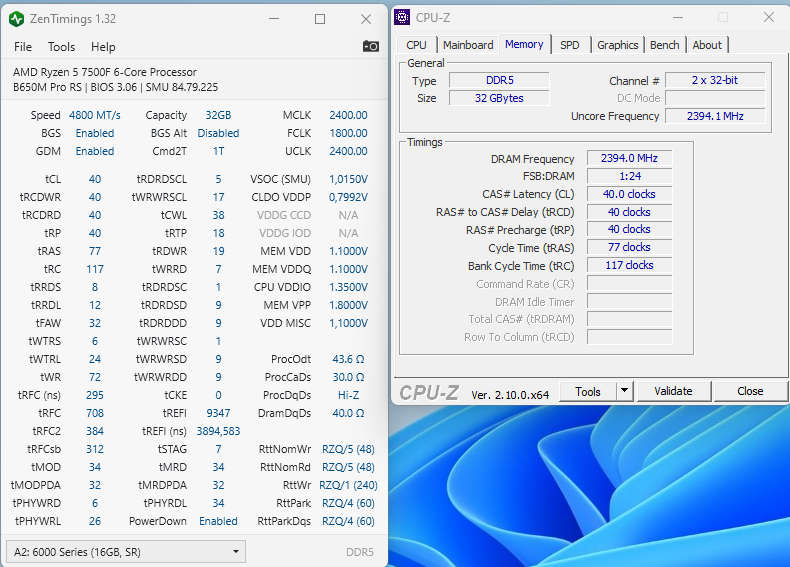Click the DRAM Frequency field 2394.0 MHz
This screenshot has width=790, height=567.
click(x=629, y=158)
